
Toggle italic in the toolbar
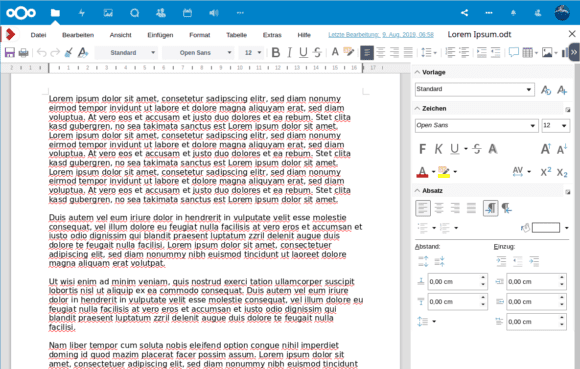[290, 53]
